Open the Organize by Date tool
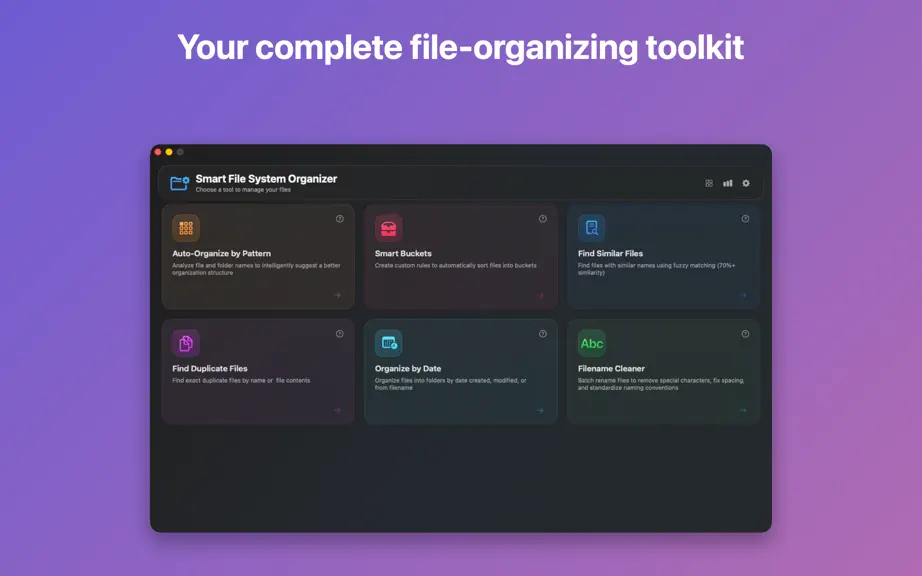The height and width of the screenshot is (576, 922). (461, 371)
